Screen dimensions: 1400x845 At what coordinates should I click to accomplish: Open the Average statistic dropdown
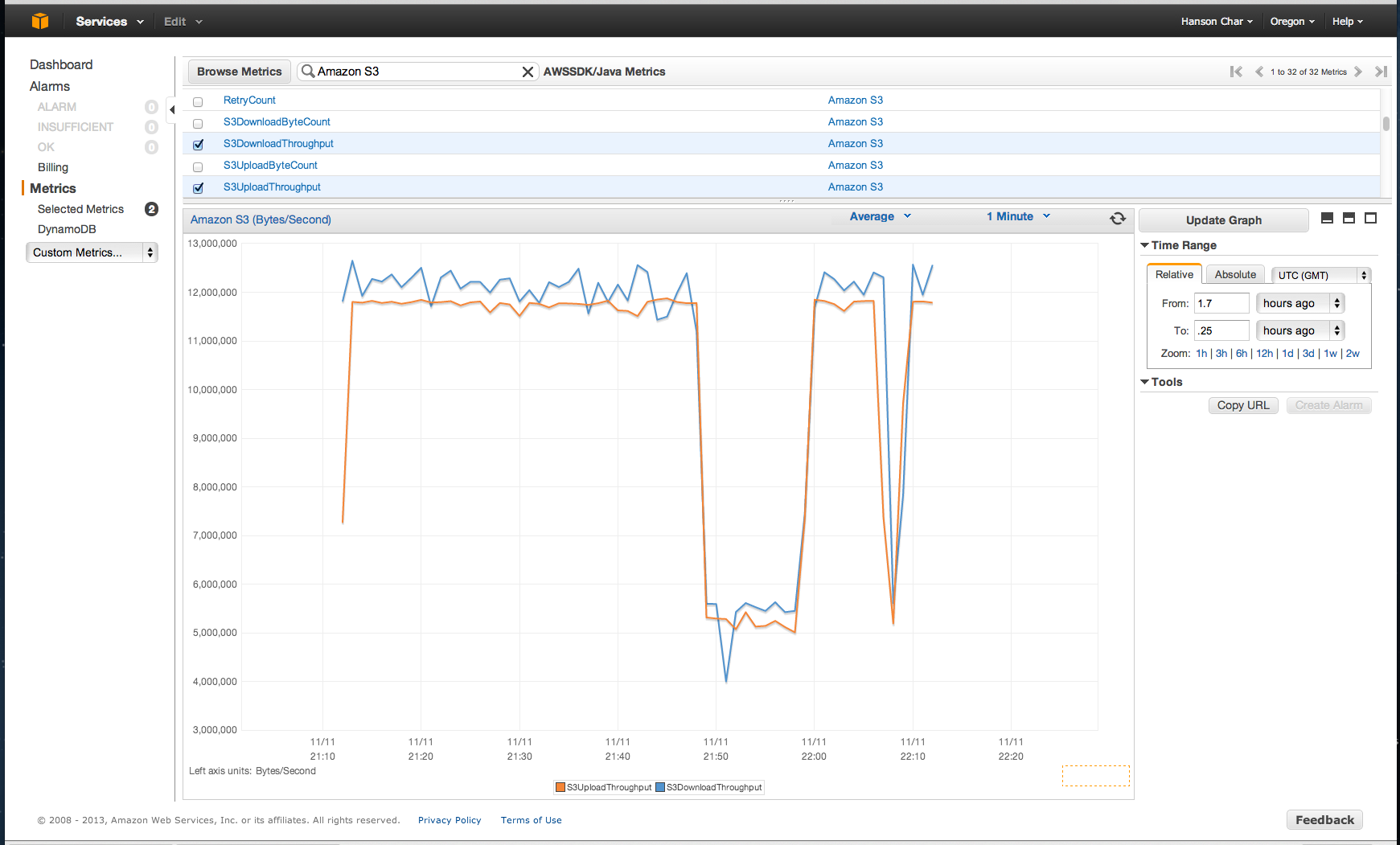click(880, 216)
